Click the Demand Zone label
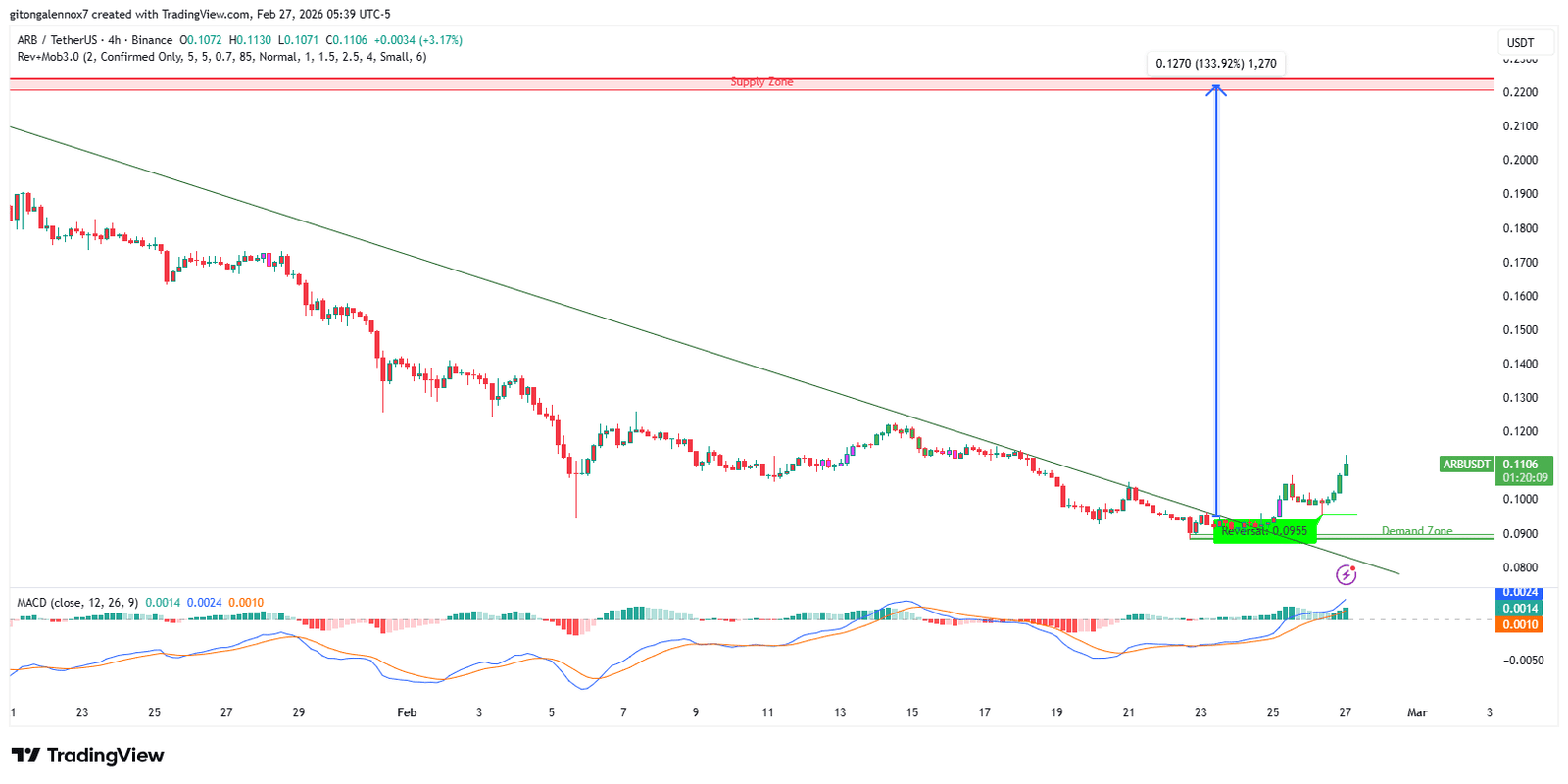The width and height of the screenshot is (1568, 784). point(1416,531)
